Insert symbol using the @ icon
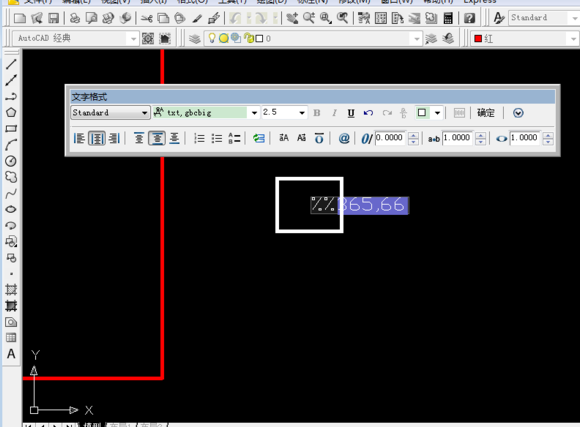The height and width of the screenshot is (427, 580). point(344,138)
